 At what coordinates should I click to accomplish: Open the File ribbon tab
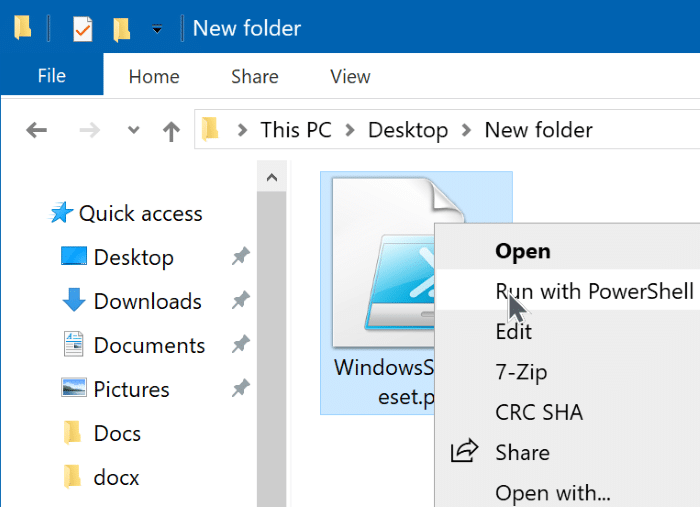click(52, 75)
